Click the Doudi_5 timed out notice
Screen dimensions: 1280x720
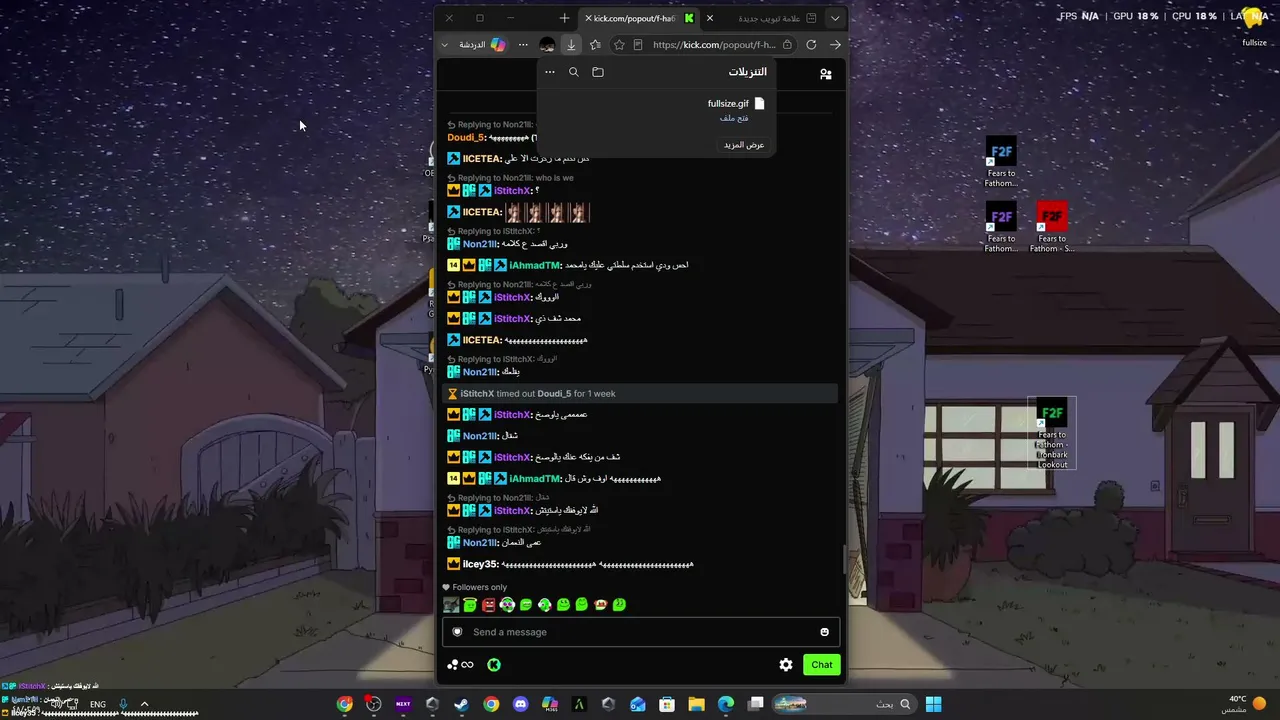click(639, 393)
